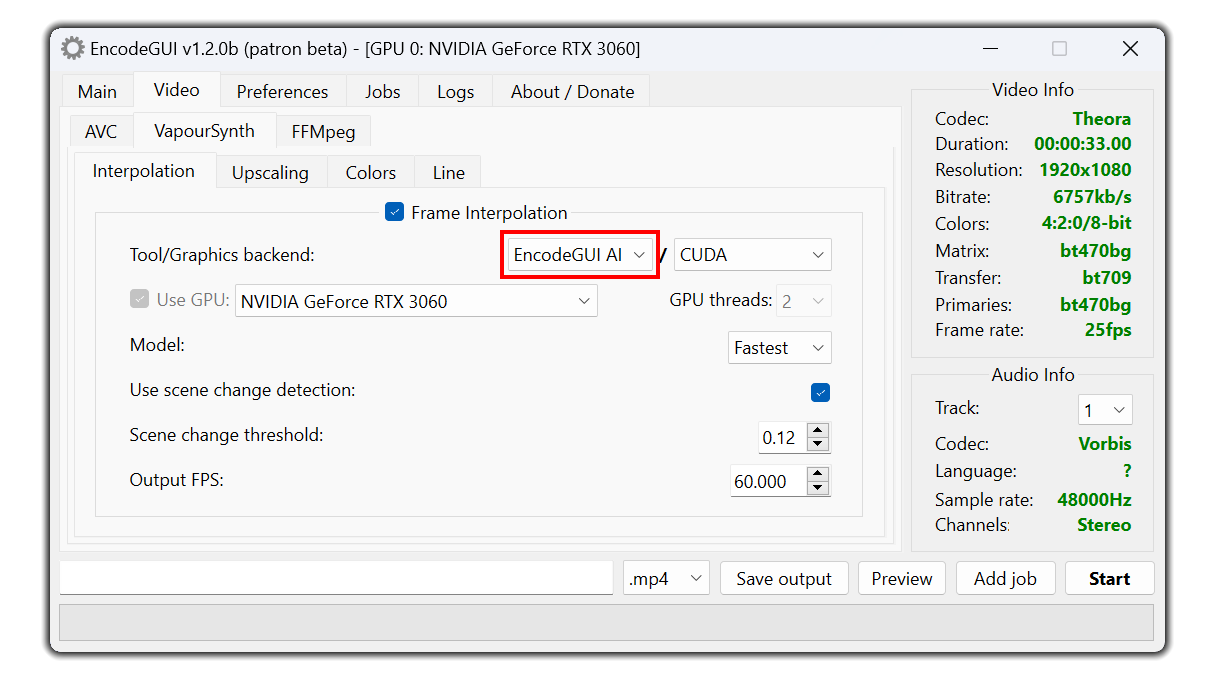Click the Start button
1215x680 pixels.
(1109, 578)
